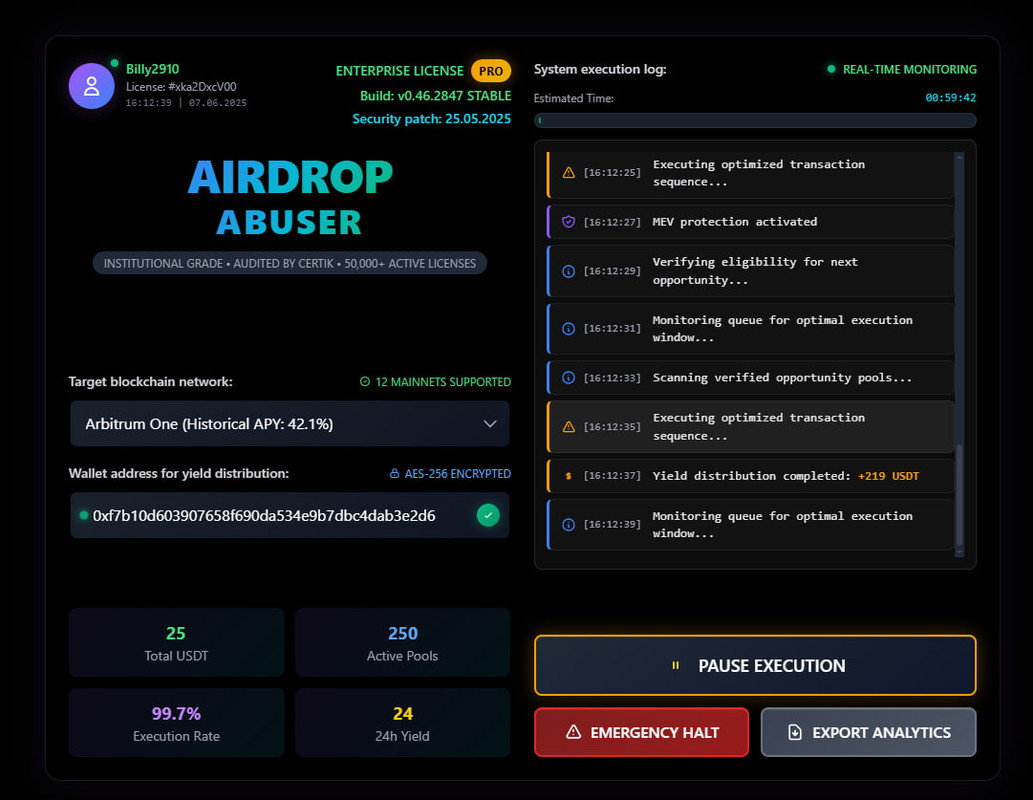1033x800 pixels.
Task: Click the download file icon in Export Analytics
Action: 795,732
